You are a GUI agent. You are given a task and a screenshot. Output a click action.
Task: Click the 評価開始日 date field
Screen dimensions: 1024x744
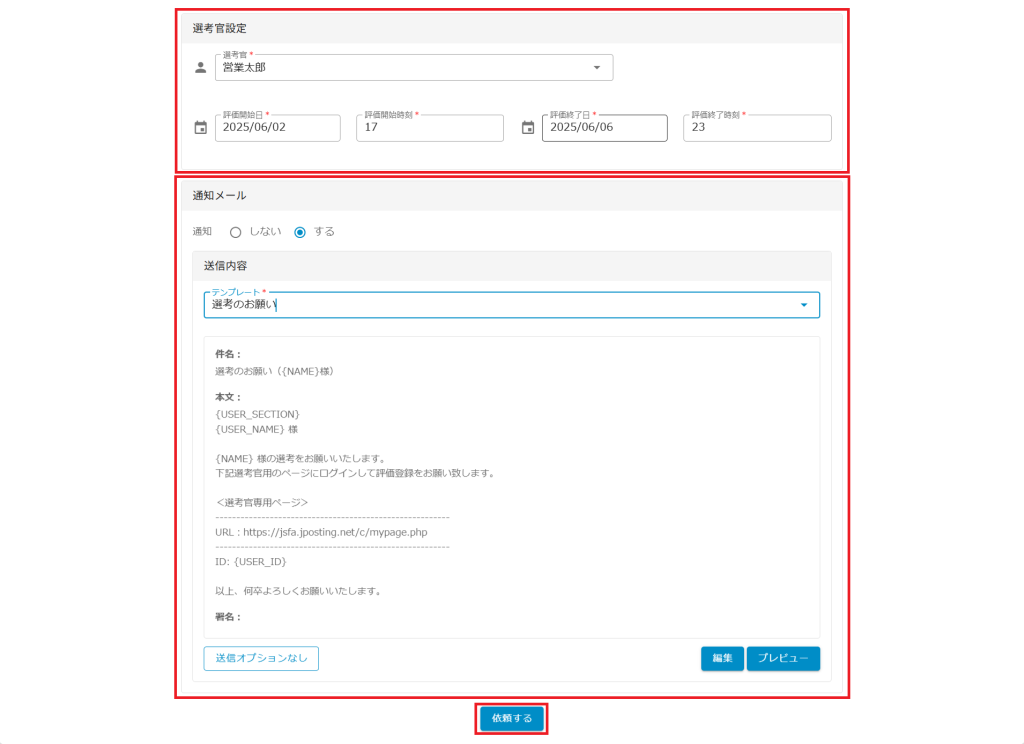click(277, 128)
